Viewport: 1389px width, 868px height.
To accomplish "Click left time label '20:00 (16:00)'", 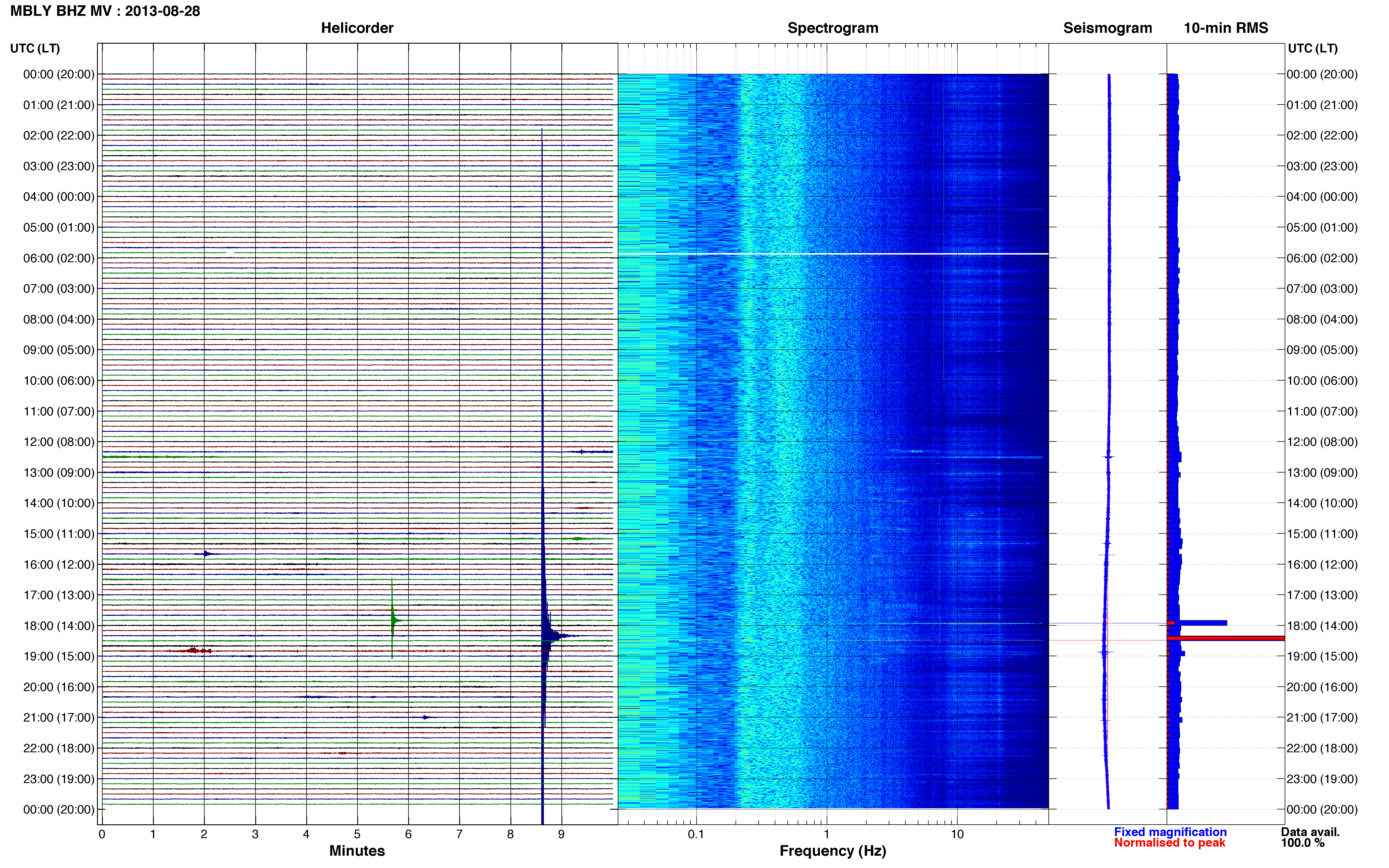I will [x=59, y=687].
